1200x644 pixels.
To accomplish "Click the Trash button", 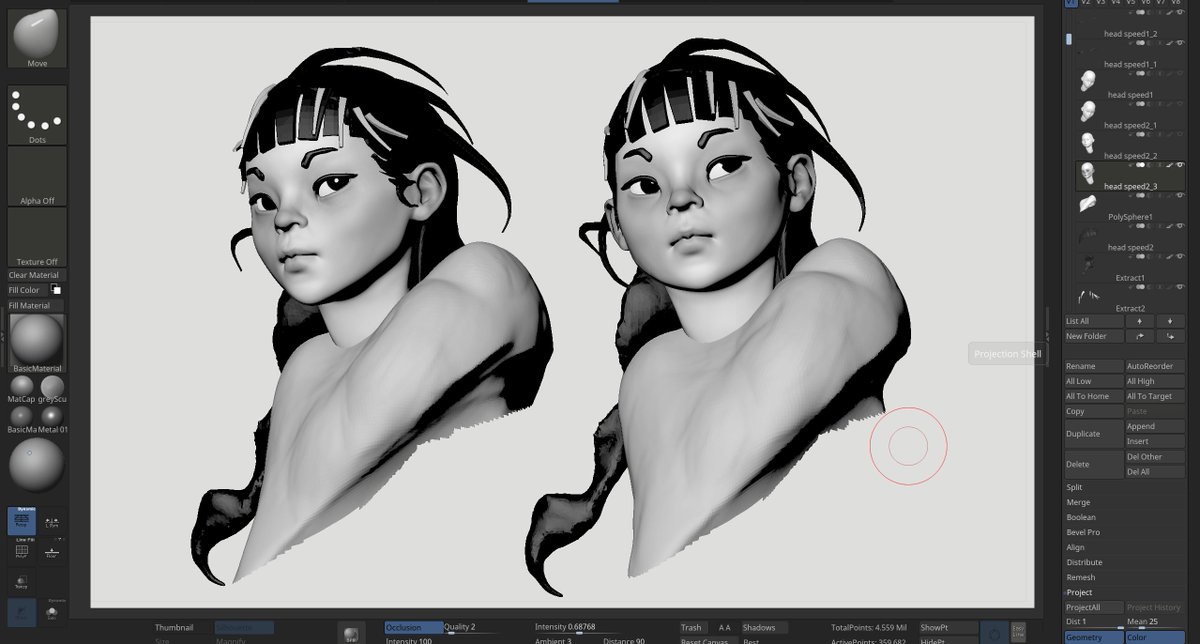I will [695, 627].
